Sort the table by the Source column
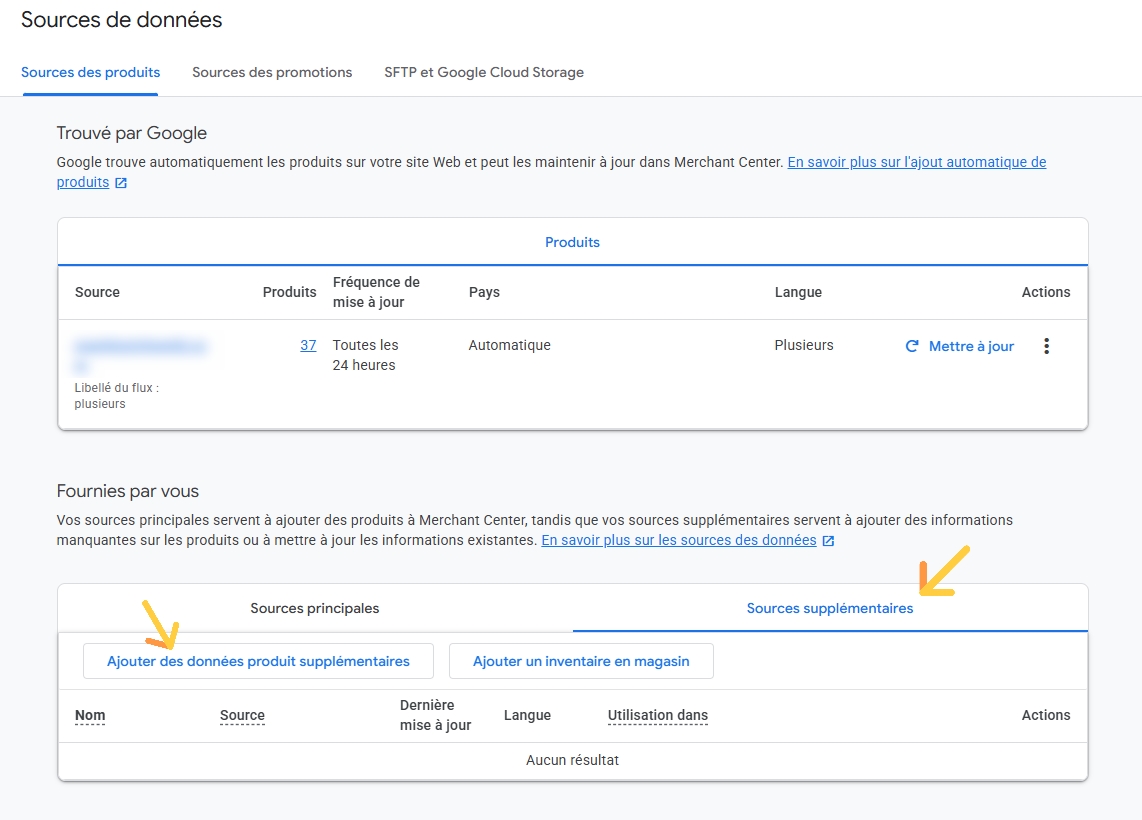The height and width of the screenshot is (820, 1142). [x=241, y=715]
